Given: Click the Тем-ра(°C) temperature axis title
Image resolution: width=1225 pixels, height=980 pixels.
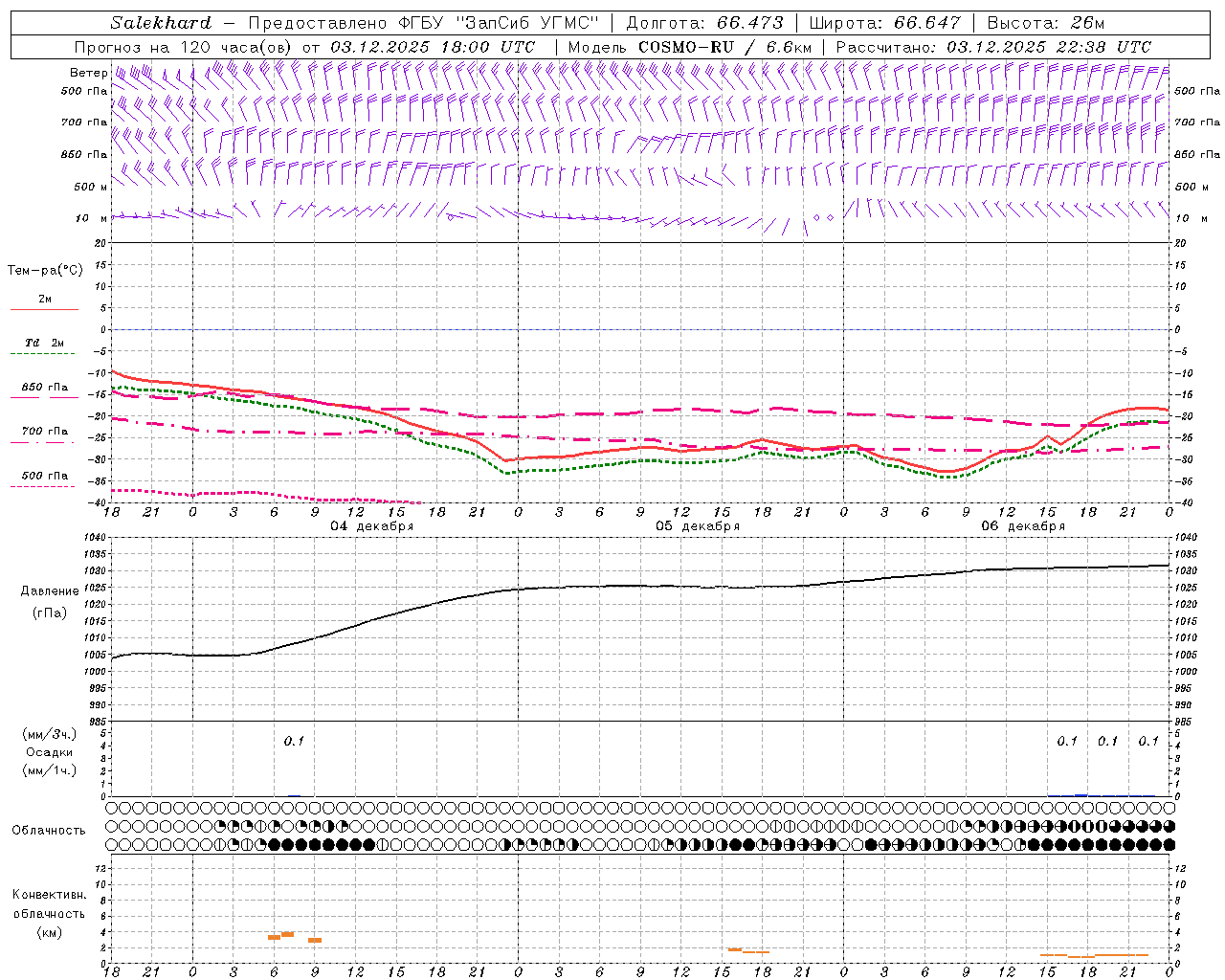Looking at the screenshot, I should [x=45, y=271].
